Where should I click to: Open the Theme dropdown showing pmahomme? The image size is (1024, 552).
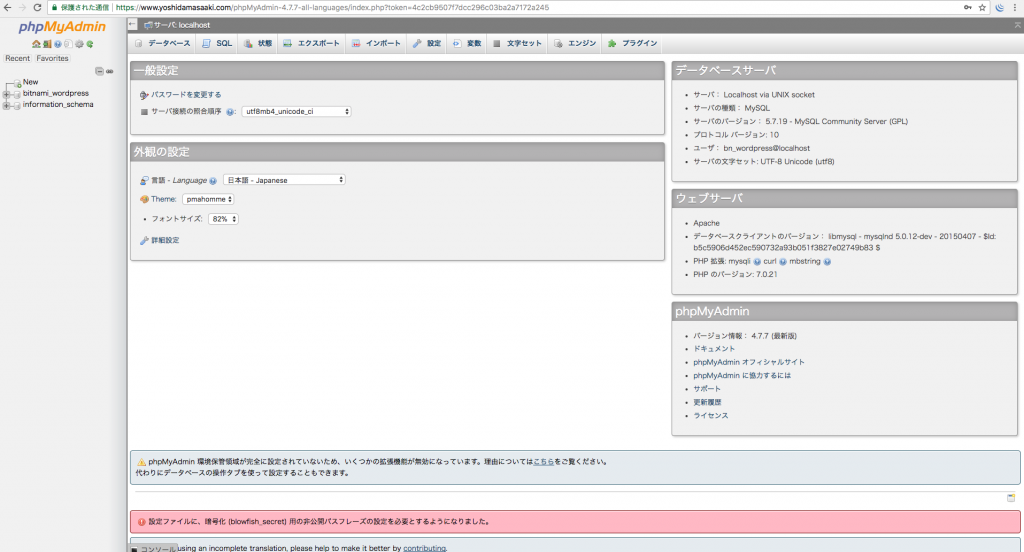[x=208, y=199]
